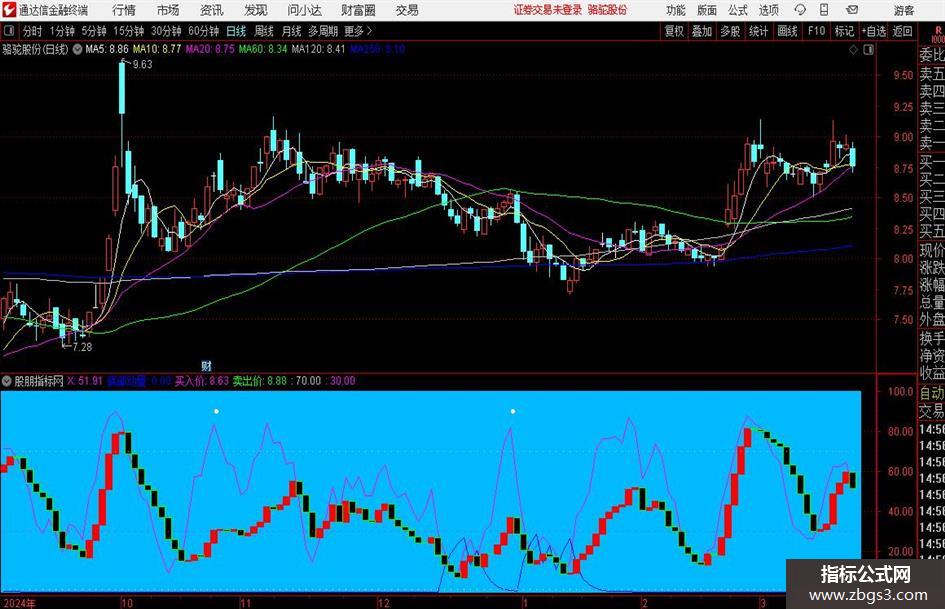Switch to 分时 period tab
The image size is (945, 609).
click(32, 31)
